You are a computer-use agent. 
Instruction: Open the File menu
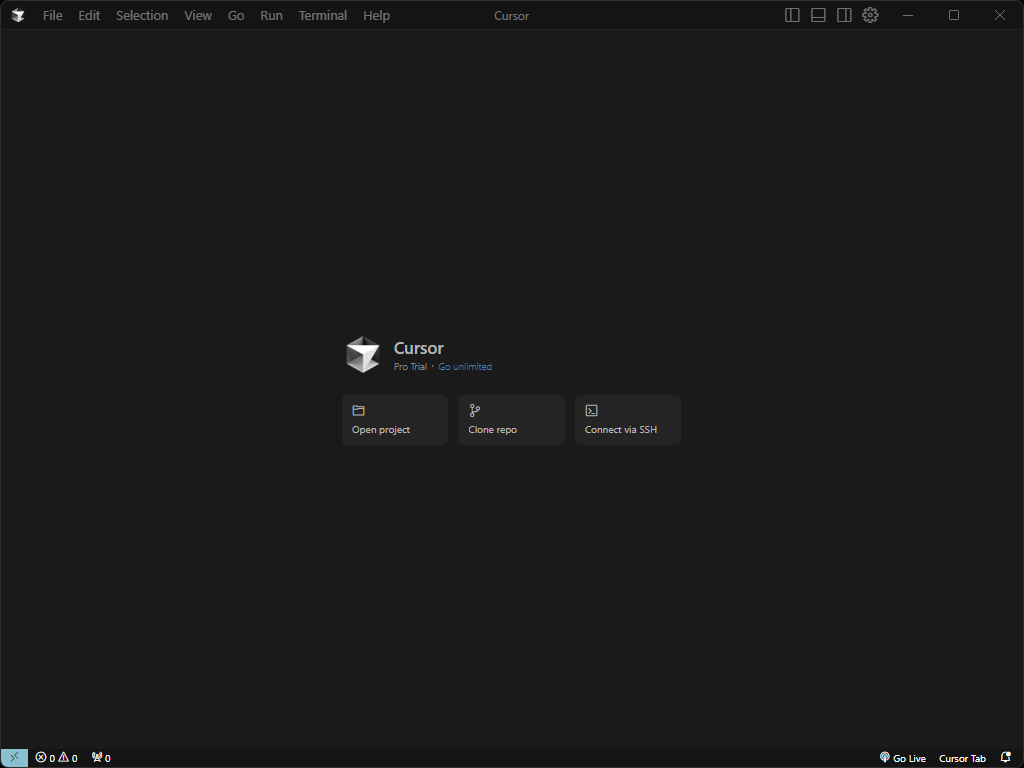pos(53,15)
